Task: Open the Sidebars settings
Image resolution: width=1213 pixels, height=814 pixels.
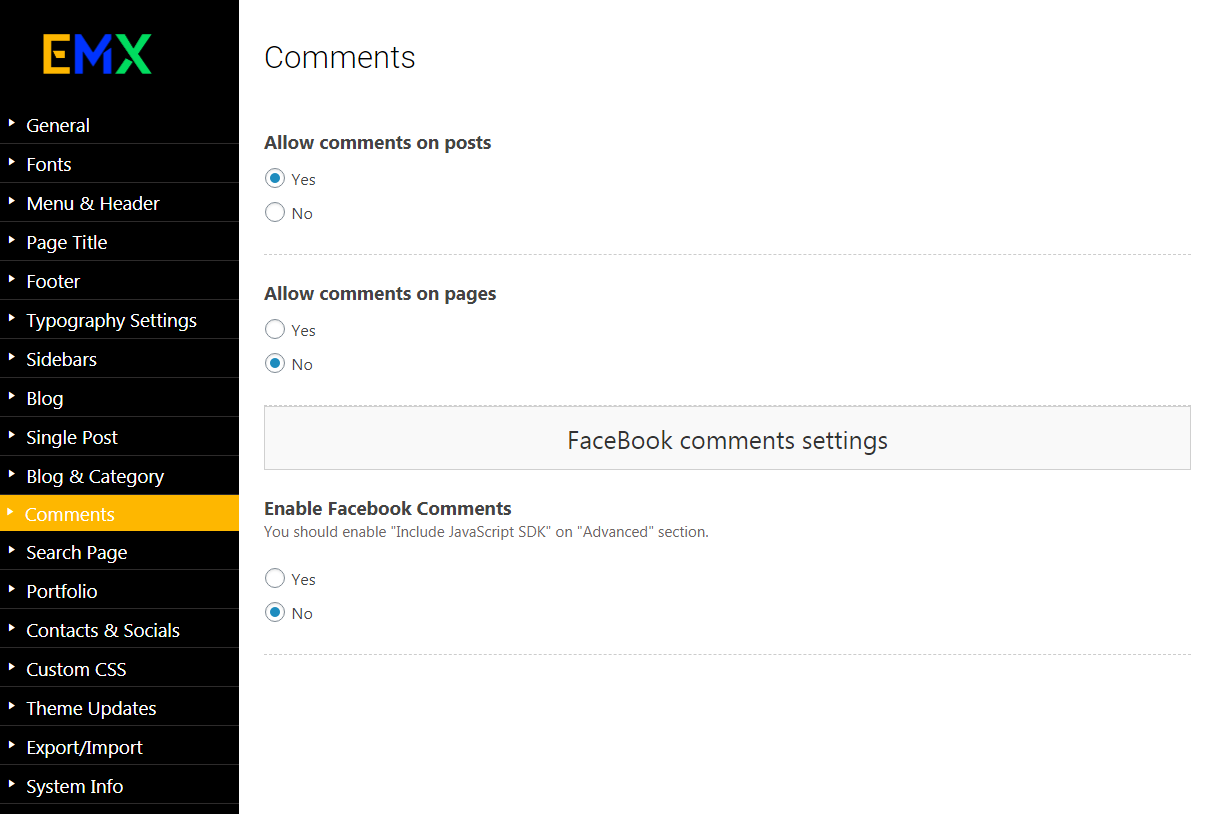Action: point(61,359)
